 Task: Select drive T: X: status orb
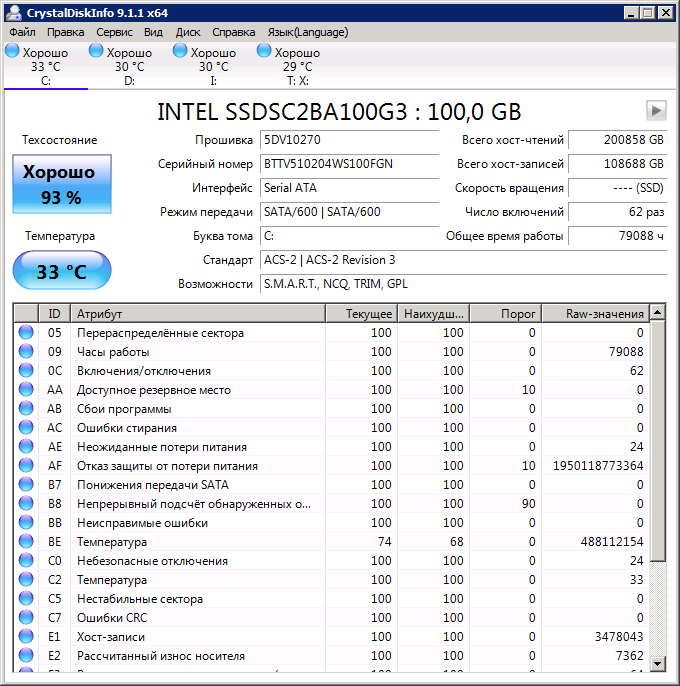click(x=264, y=51)
